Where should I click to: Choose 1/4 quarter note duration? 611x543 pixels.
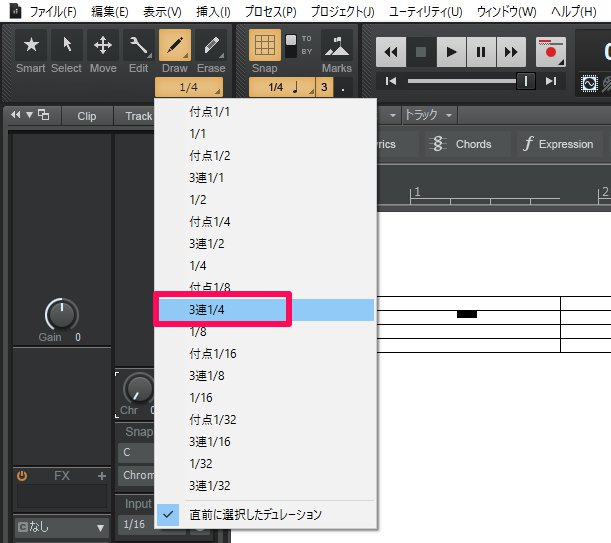click(265, 266)
